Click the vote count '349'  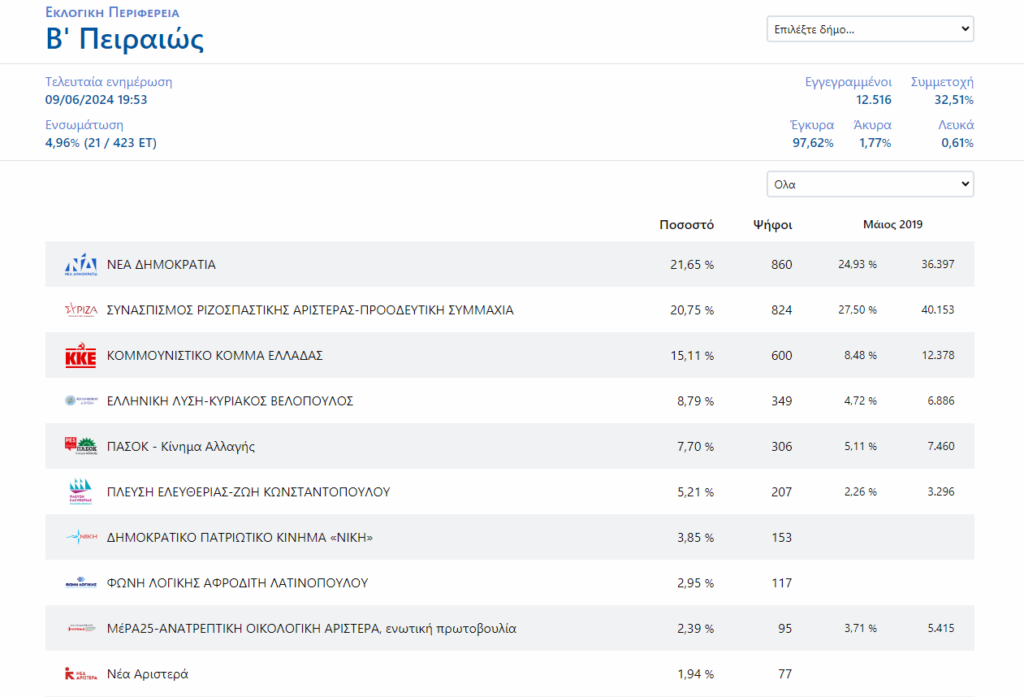coord(781,400)
